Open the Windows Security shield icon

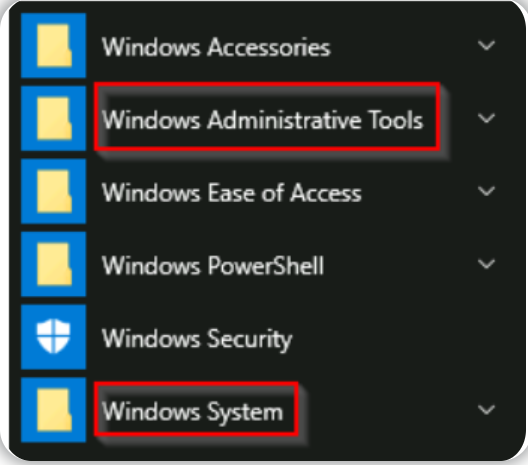point(54,337)
